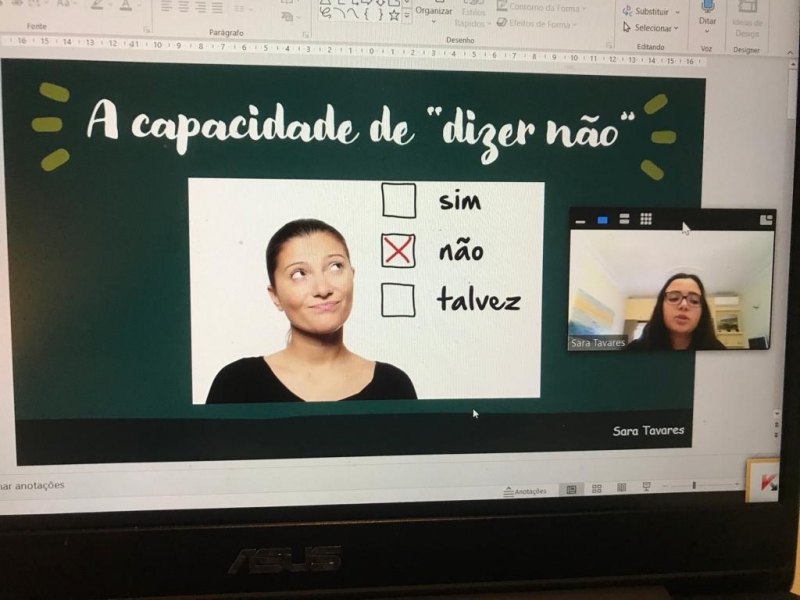The image size is (800, 600).
Task: Expand the Contorno da Forma arrow
Action: tap(584, 8)
